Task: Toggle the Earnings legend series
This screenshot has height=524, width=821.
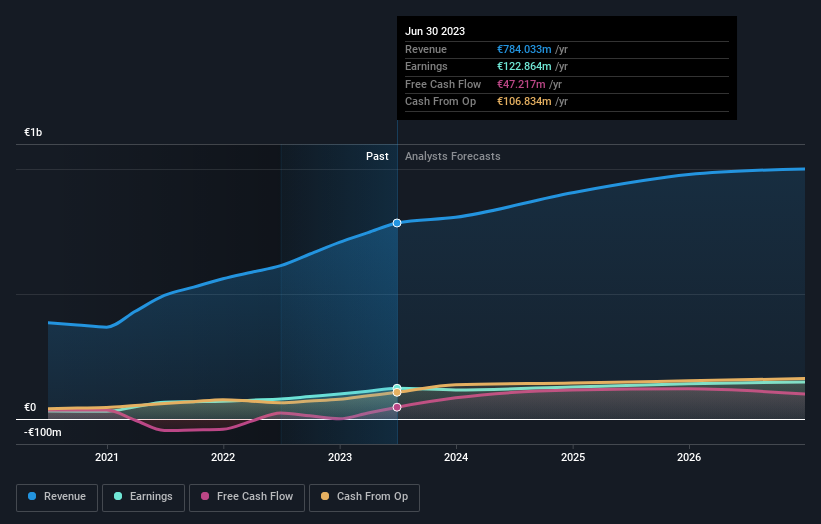Action: point(143,497)
